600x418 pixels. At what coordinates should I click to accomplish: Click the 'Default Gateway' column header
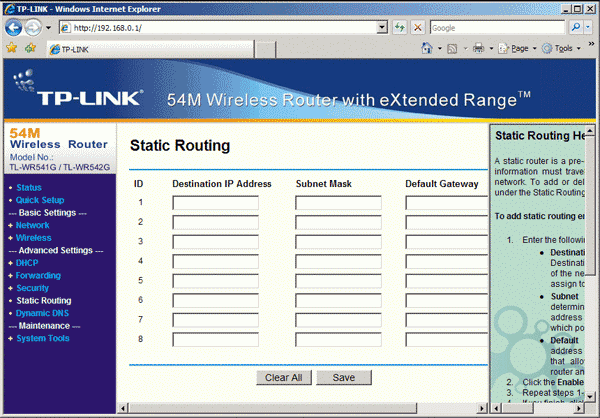click(442, 184)
